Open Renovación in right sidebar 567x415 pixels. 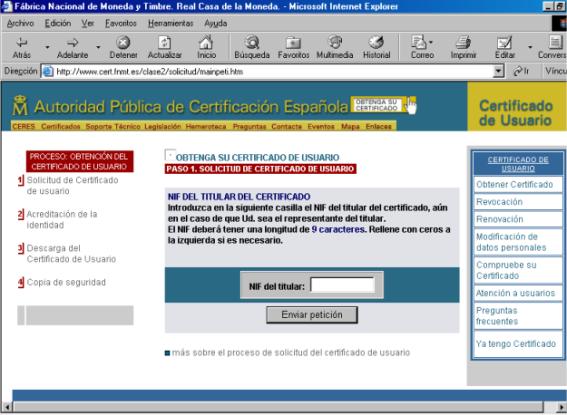pos(499,219)
